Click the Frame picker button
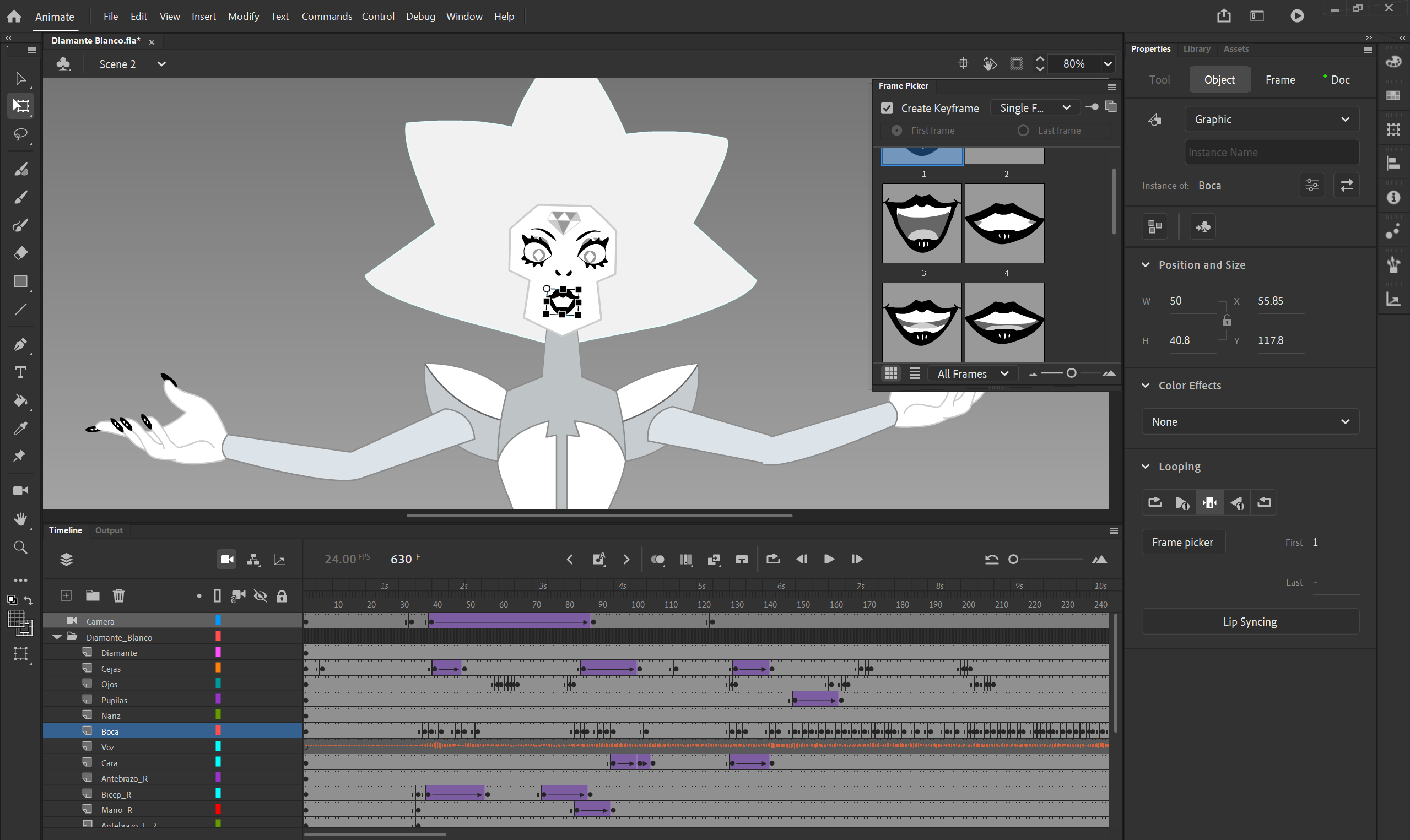Image resolution: width=1410 pixels, height=840 pixels. 1182,542
